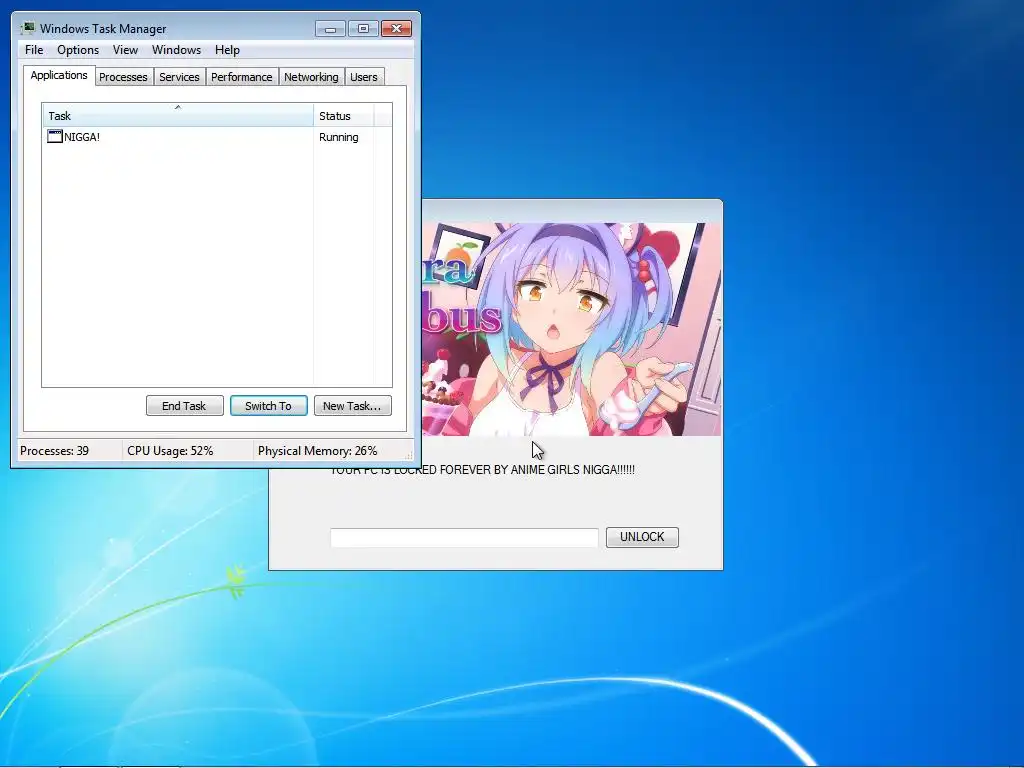Switch to the Networking tab
1024x768 pixels.
pos(311,77)
